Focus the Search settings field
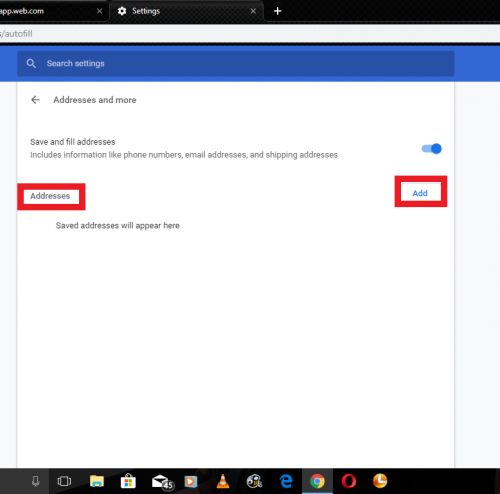The height and width of the screenshot is (494, 500). coord(236,63)
